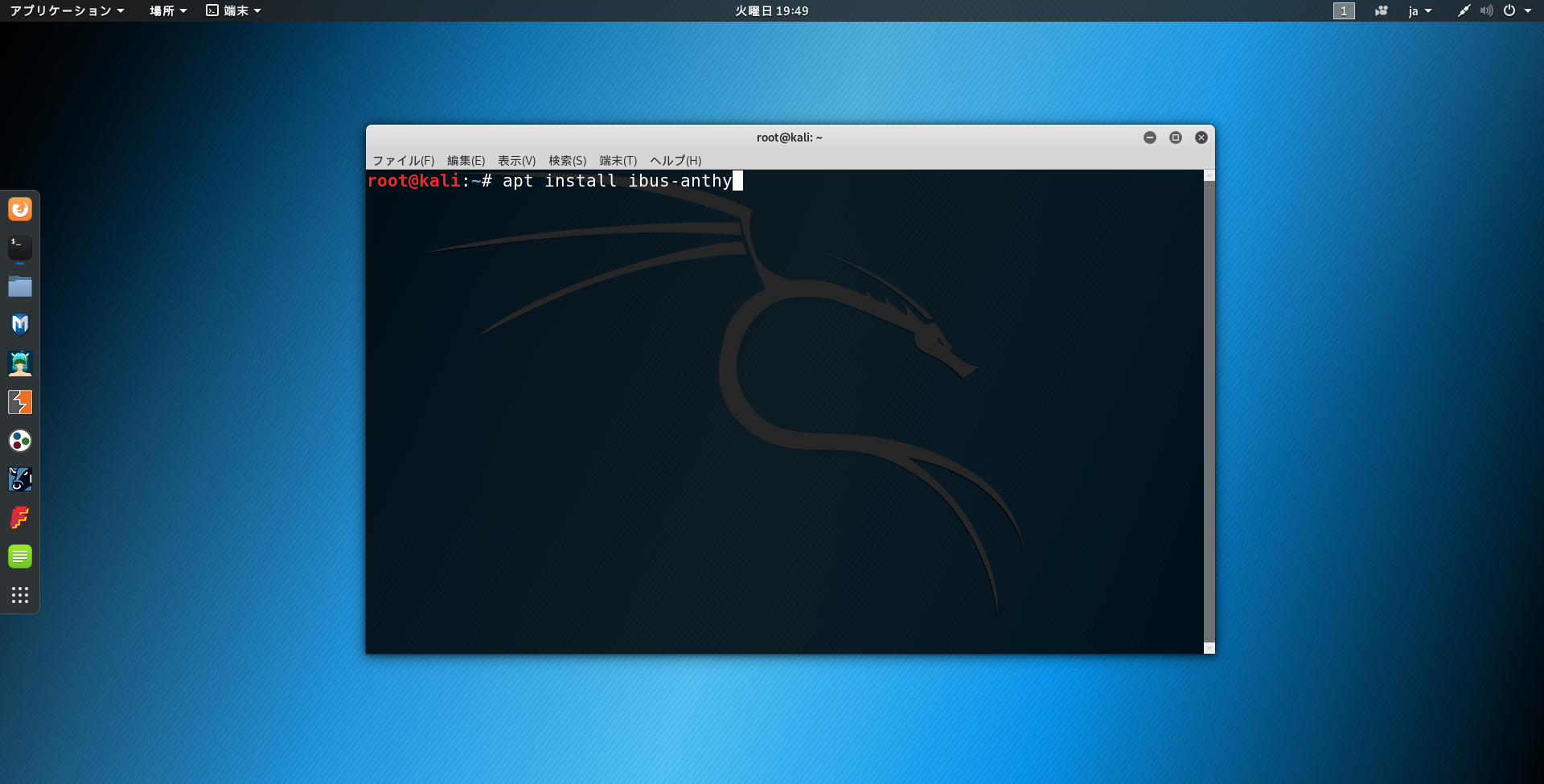The image size is (1544, 784).
Task: Open the ファイル(F) menu
Action: point(404,160)
